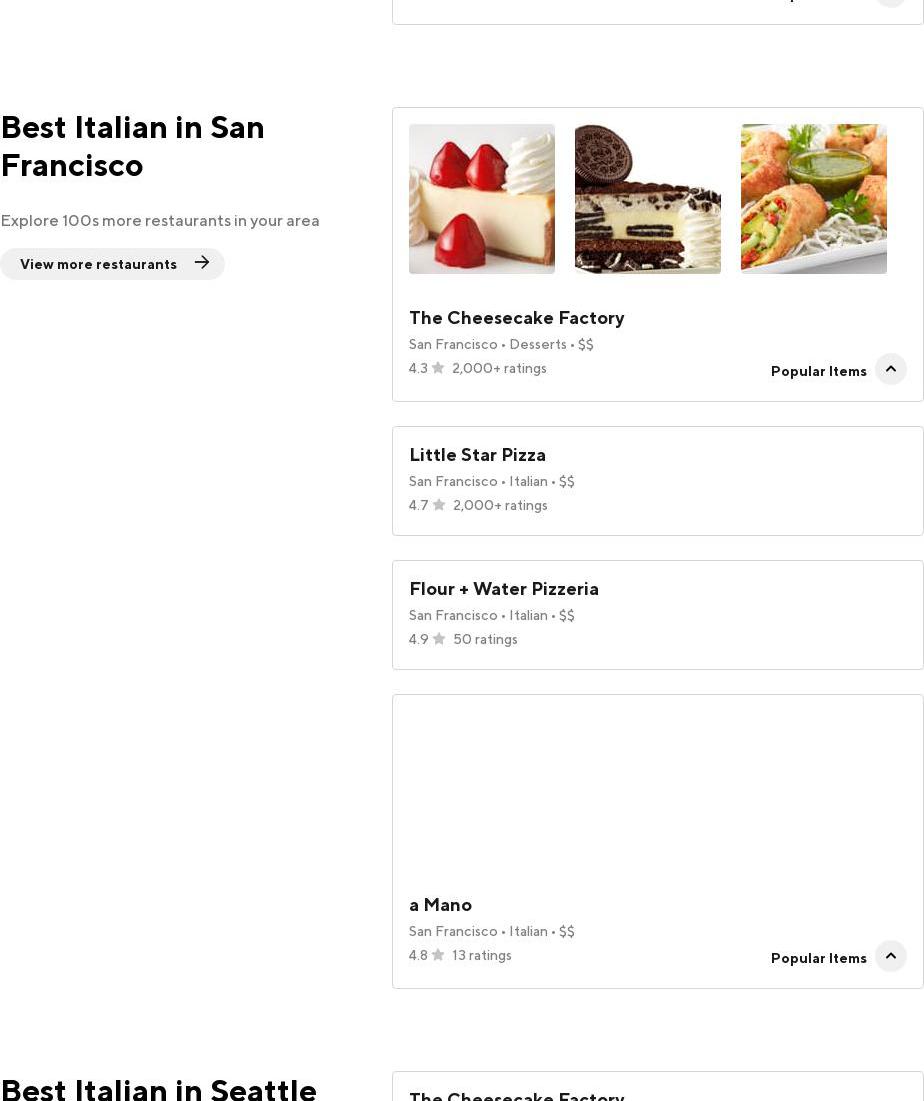Click Little Star Pizza 2,000+ ratings text
924x1101 pixels.
pyautogui.click(x=500, y=505)
